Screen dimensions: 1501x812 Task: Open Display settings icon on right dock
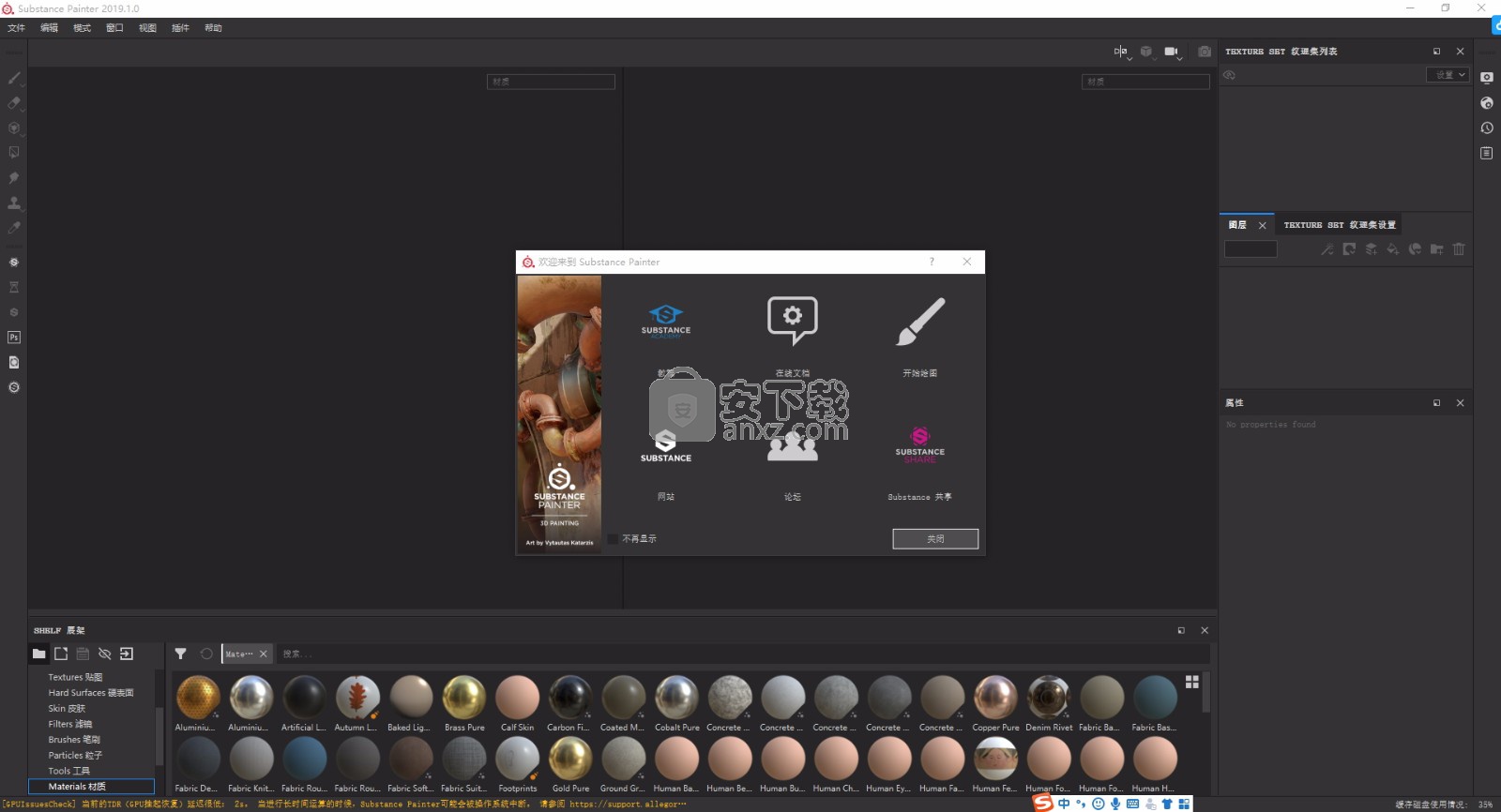tap(1487, 78)
